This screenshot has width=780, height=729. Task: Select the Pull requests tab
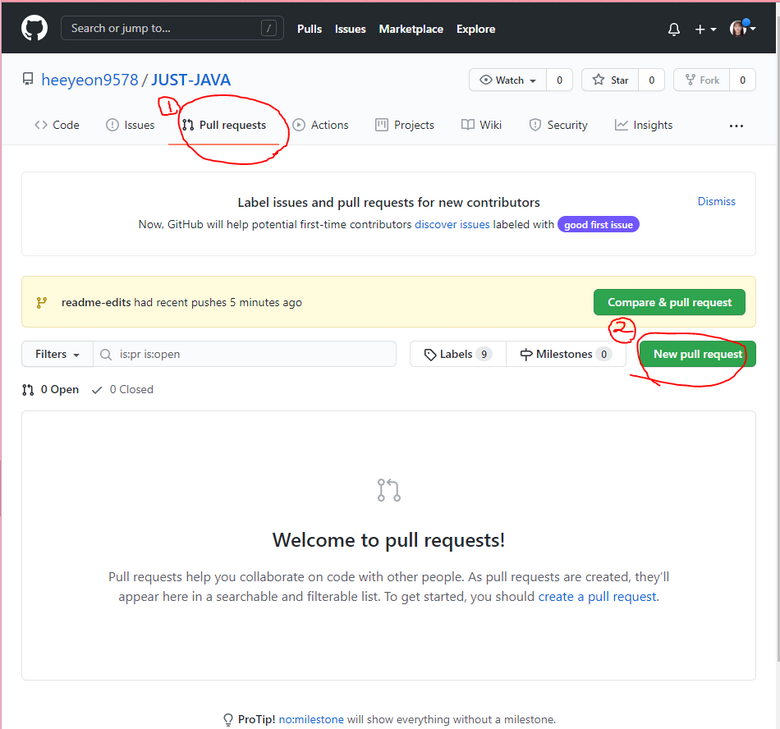point(224,125)
